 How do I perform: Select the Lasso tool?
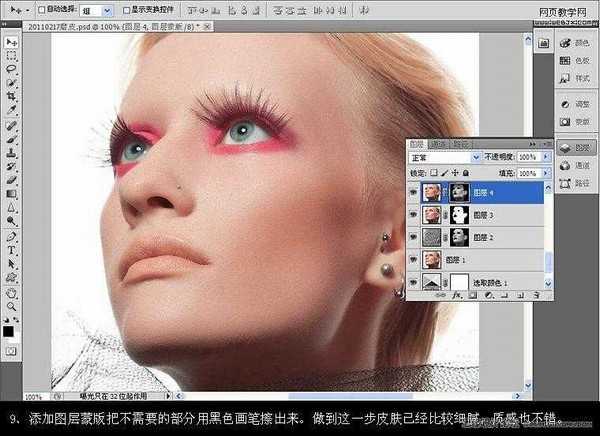pos(11,69)
